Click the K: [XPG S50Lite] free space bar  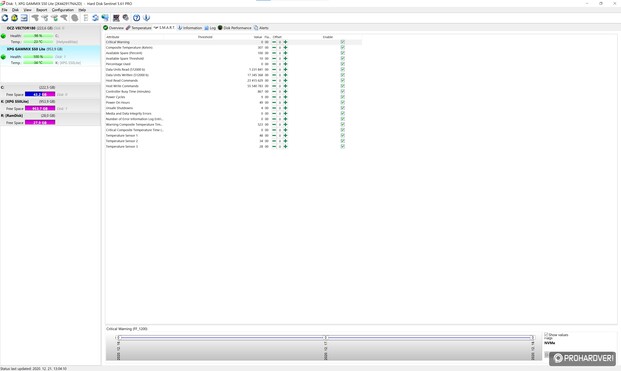(x=40, y=108)
